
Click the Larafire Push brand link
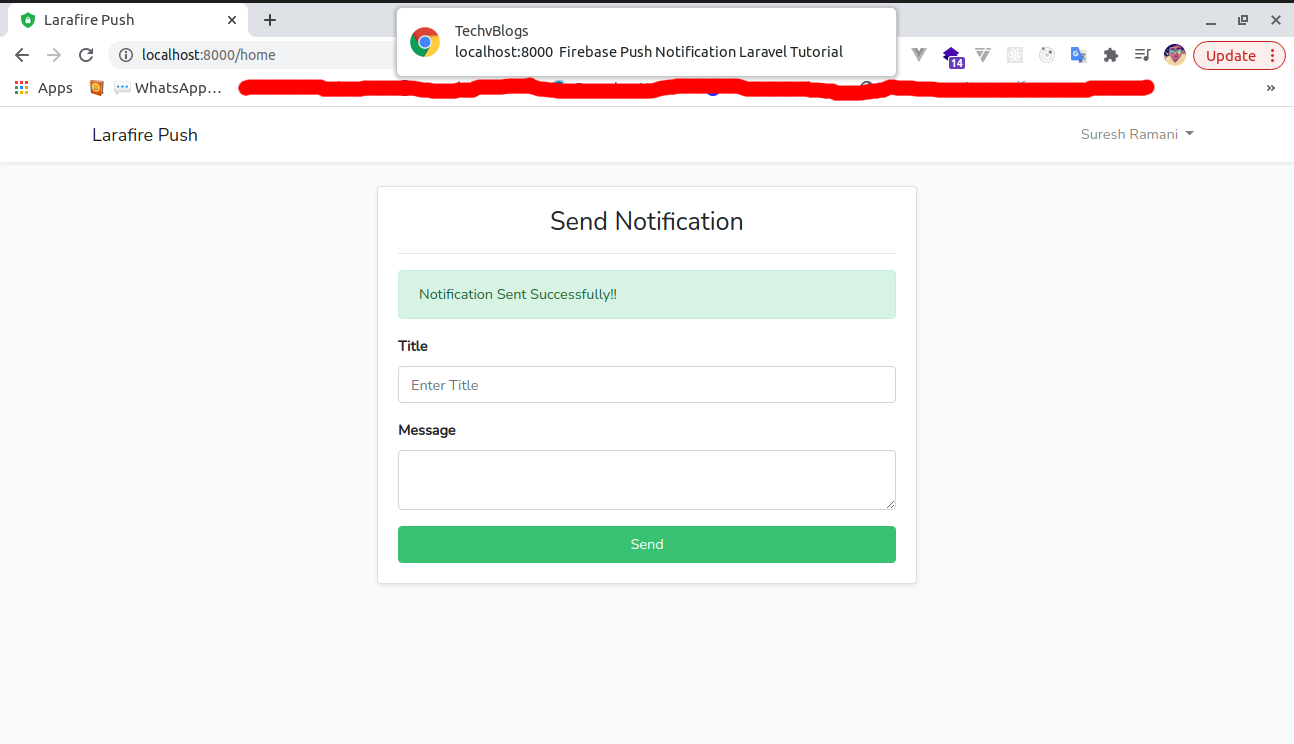click(144, 133)
